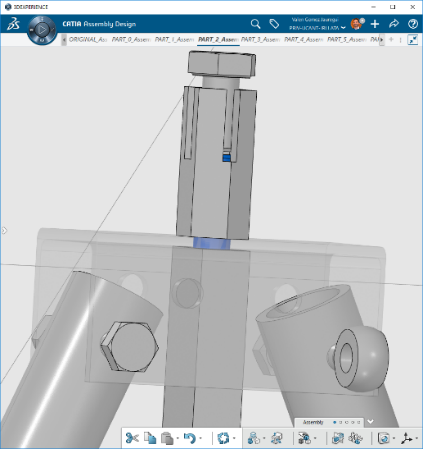Screen dimensions: 423x449
Task: Open the Update options dropdown arrow
Action: [x=234, y=438]
